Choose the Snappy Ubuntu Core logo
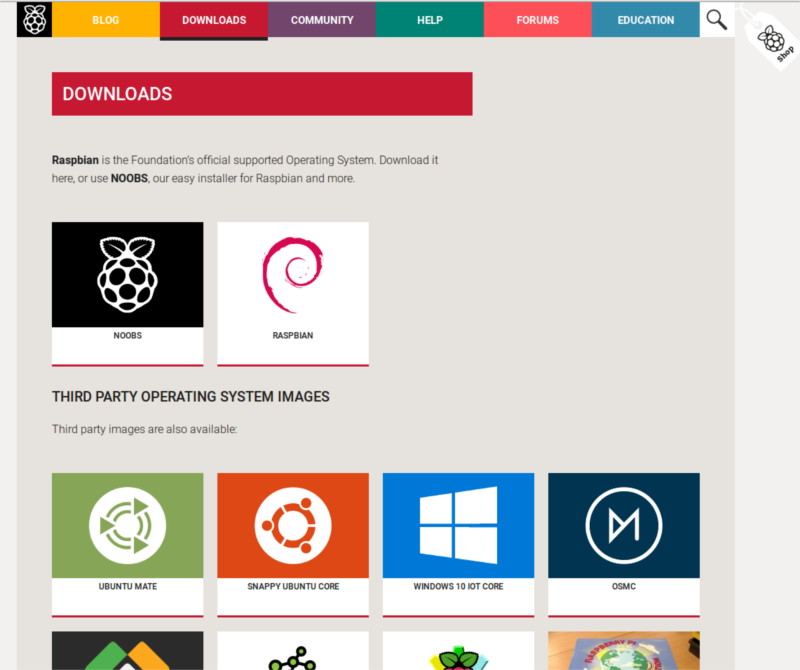Viewport: 800px width, 670px height. tap(293, 525)
